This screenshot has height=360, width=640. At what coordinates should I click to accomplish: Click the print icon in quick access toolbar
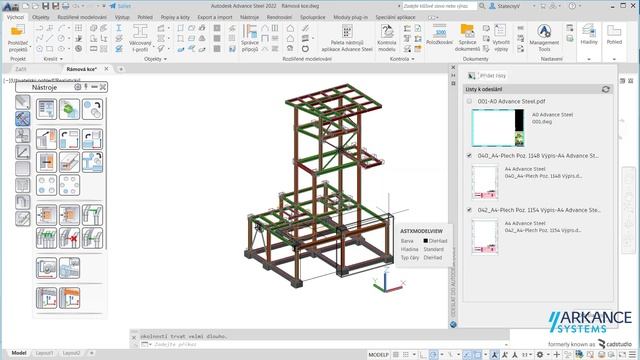coord(65,6)
